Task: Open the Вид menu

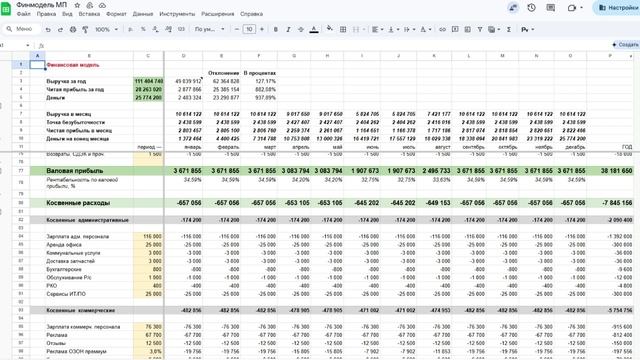Action: point(67,14)
